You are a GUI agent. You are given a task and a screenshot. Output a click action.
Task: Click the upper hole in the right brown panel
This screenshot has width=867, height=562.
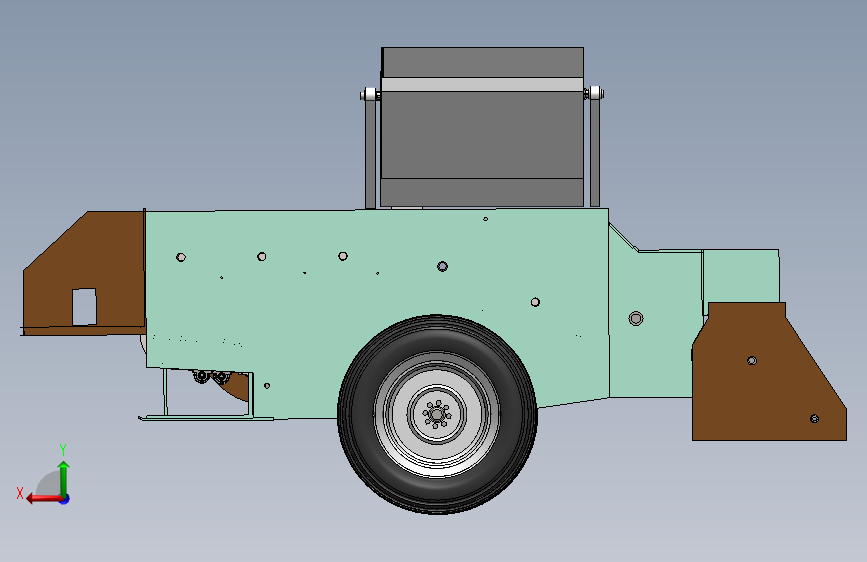click(x=752, y=361)
